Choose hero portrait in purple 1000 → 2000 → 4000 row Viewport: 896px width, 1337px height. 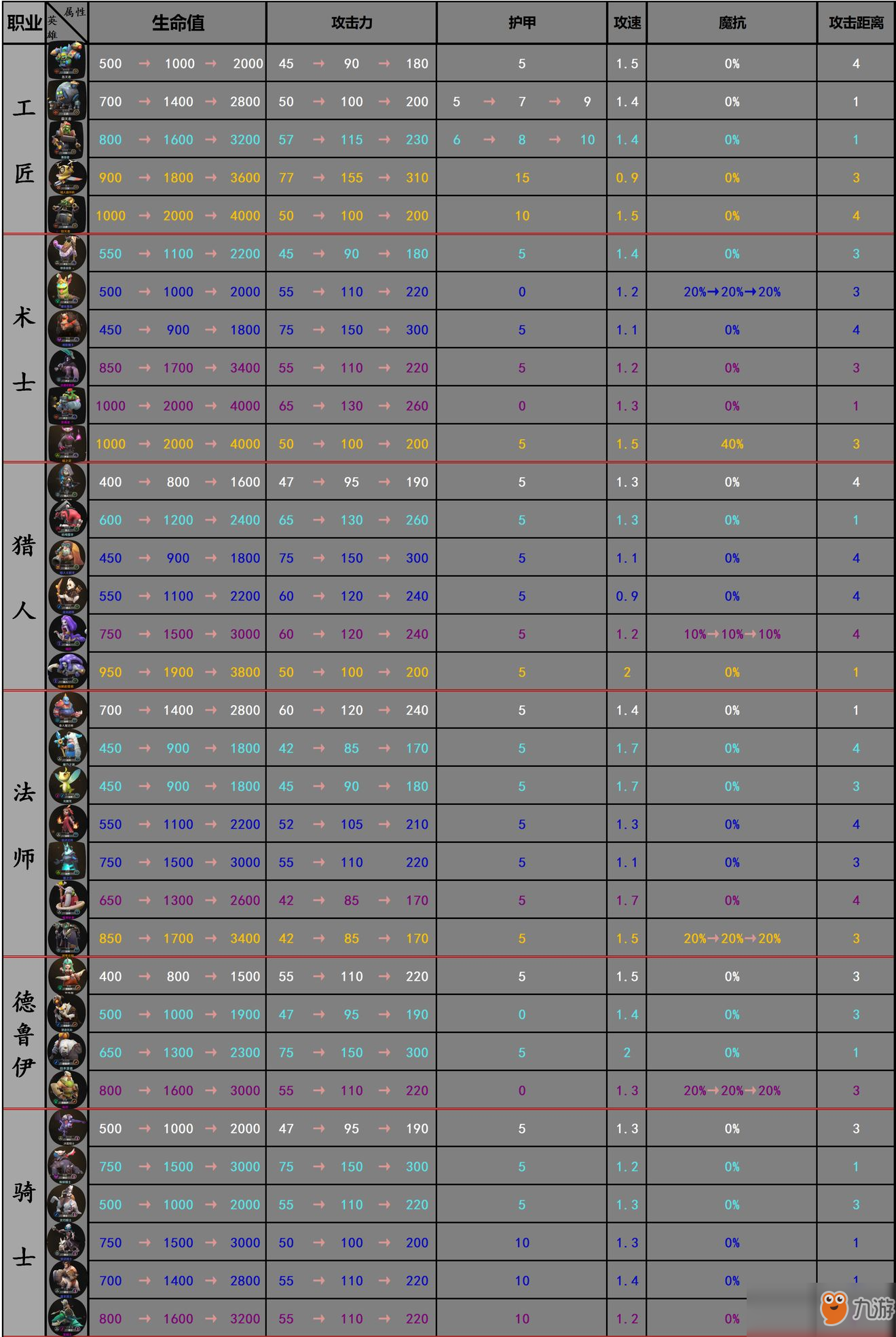pyautogui.click(x=67, y=405)
